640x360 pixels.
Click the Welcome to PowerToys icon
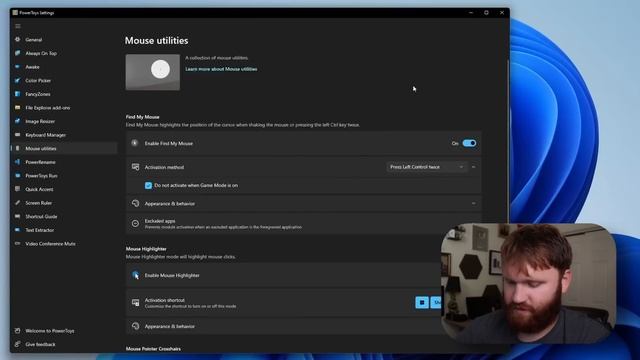point(18,331)
